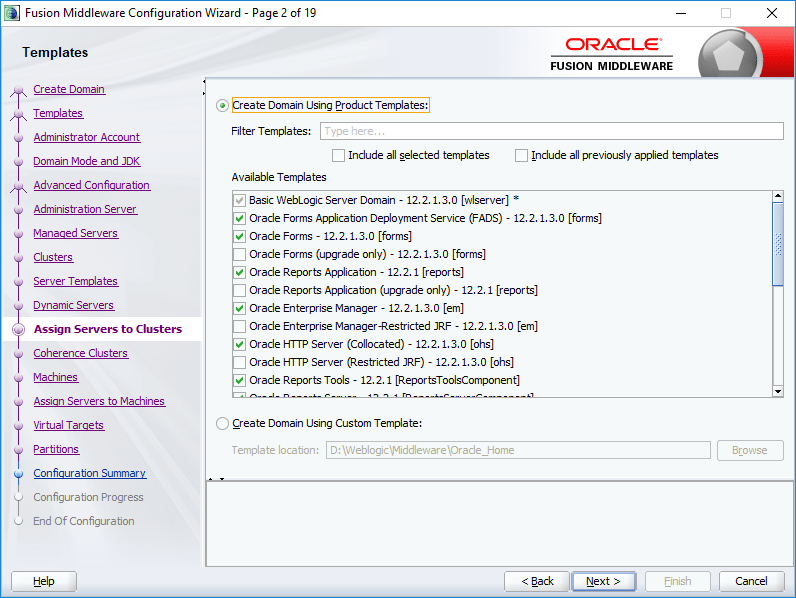Open the Configuration Summary step link
This screenshot has width=796, height=598.
click(x=89, y=473)
